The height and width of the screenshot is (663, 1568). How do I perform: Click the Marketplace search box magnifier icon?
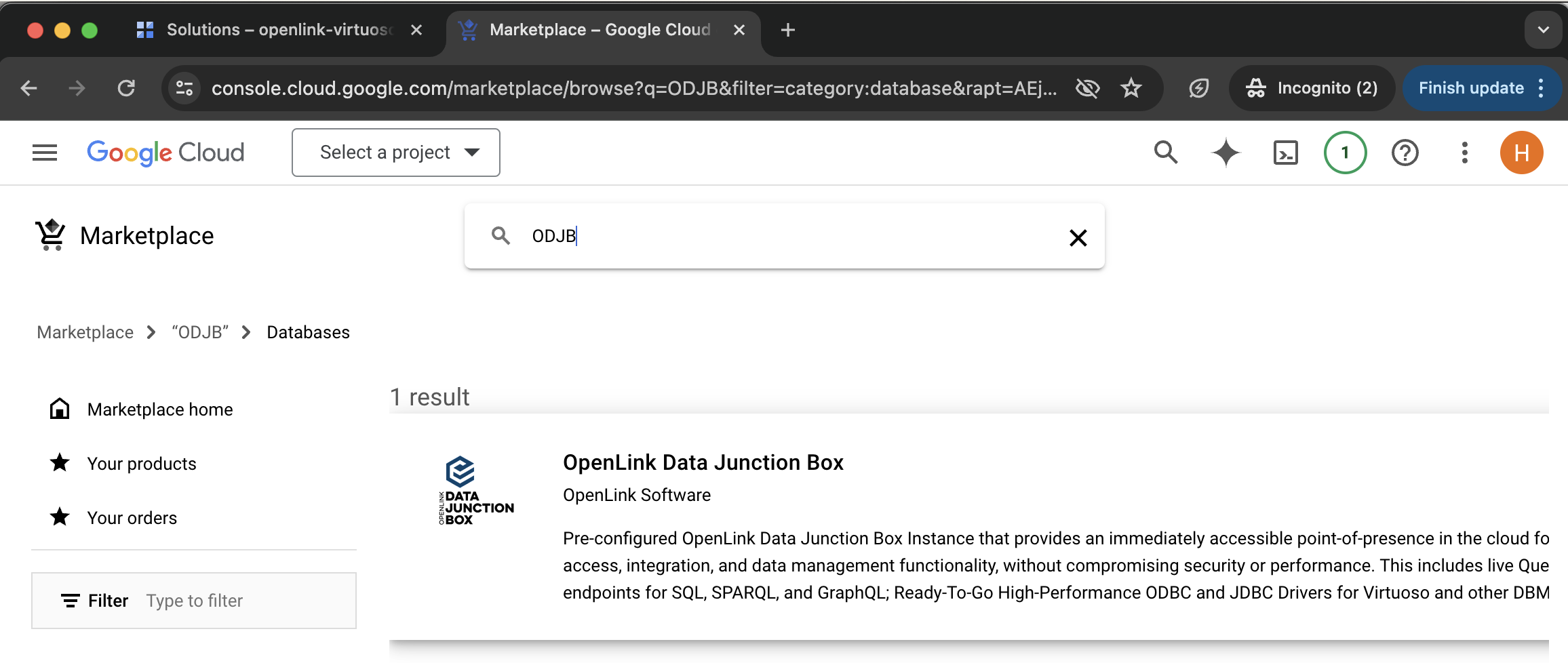click(x=501, y=236)
